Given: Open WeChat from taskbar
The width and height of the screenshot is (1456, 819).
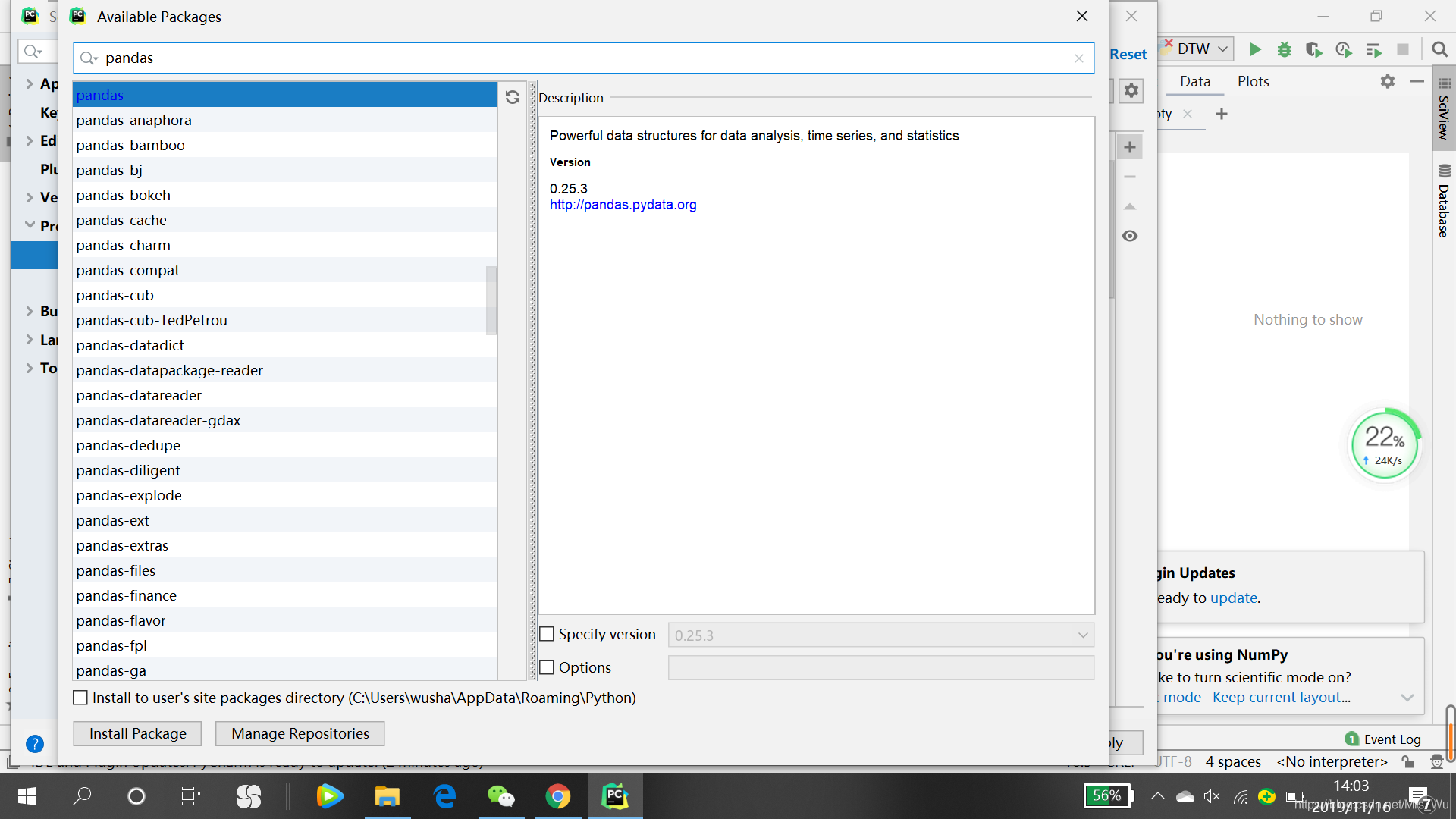Looking at the screenshot, I should tap(500, 796).
